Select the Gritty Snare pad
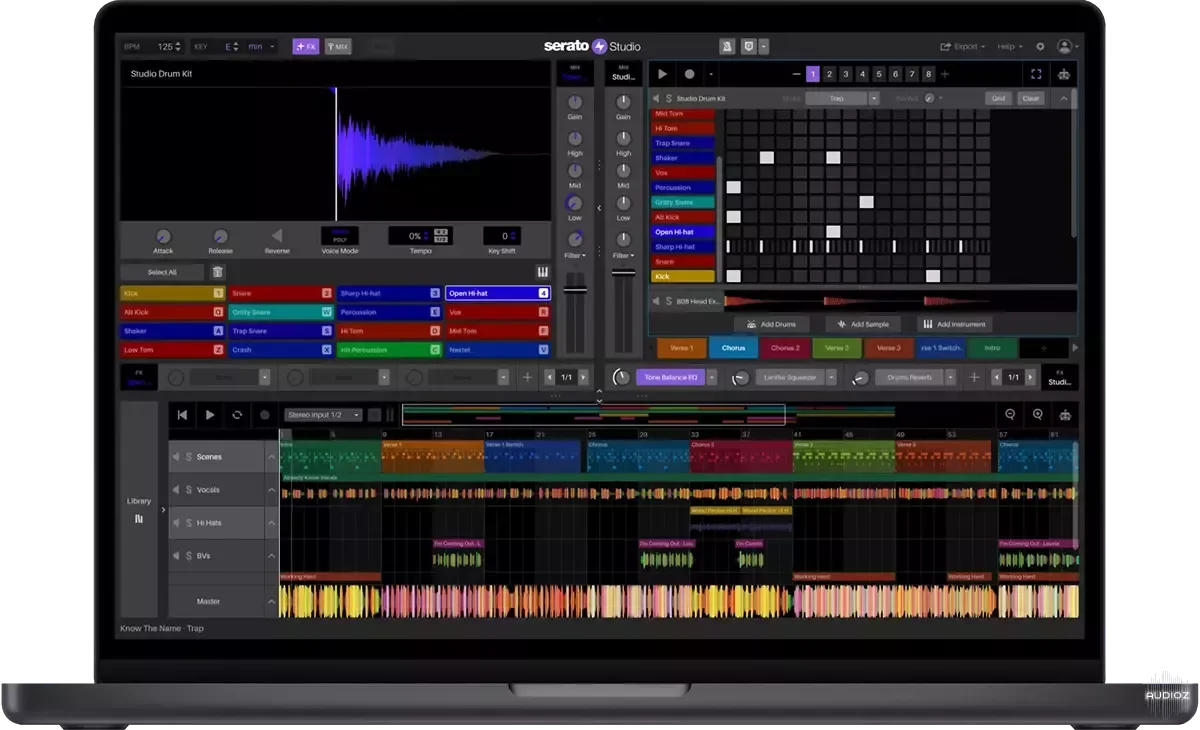Screen dimensions: 1200x730 click(281, 312)
